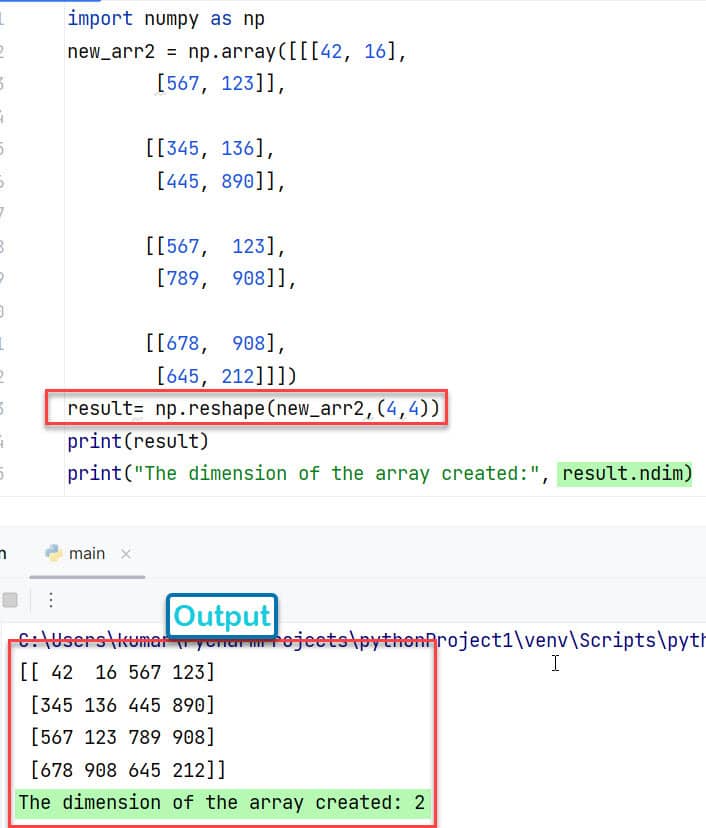Click the 'import numpy as np' line
706x828 pixels.
[x=166, y=19]
